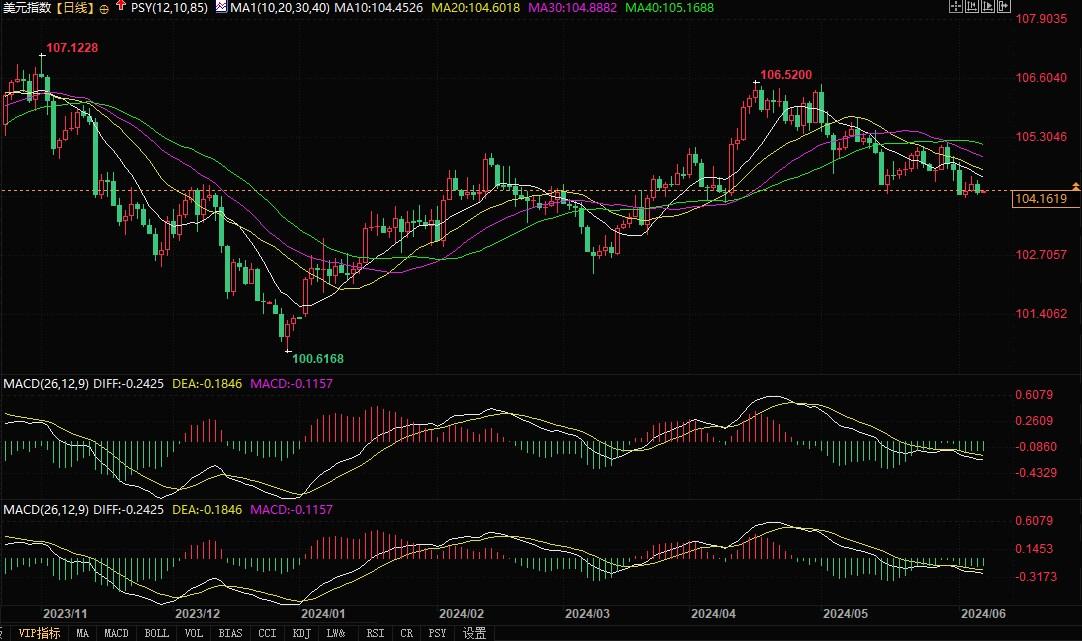1082x641 pixels.
Task: Click the chart icon before MA1(10,20,30,40)
Action: [223, 8]
